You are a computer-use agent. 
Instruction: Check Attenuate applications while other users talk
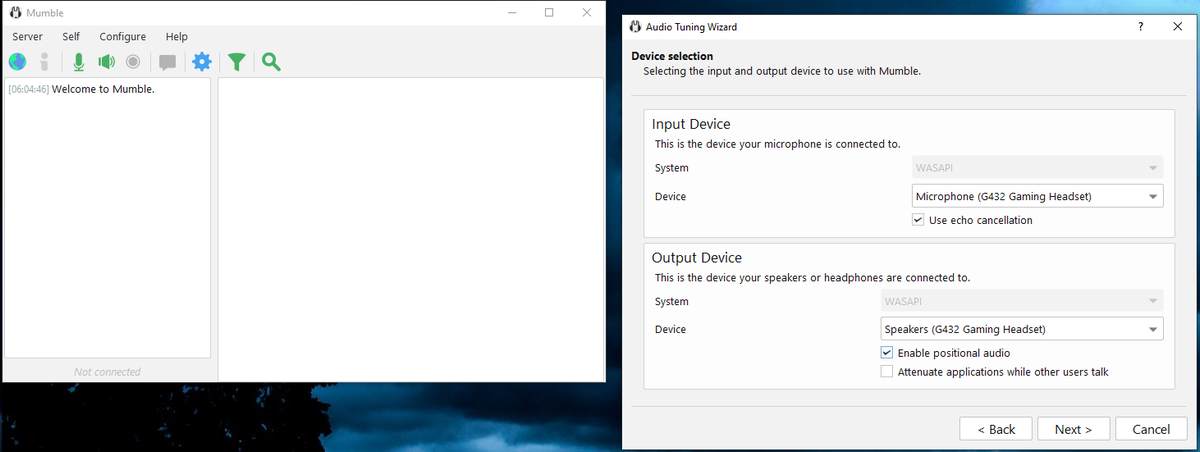[x=887, y=372]
